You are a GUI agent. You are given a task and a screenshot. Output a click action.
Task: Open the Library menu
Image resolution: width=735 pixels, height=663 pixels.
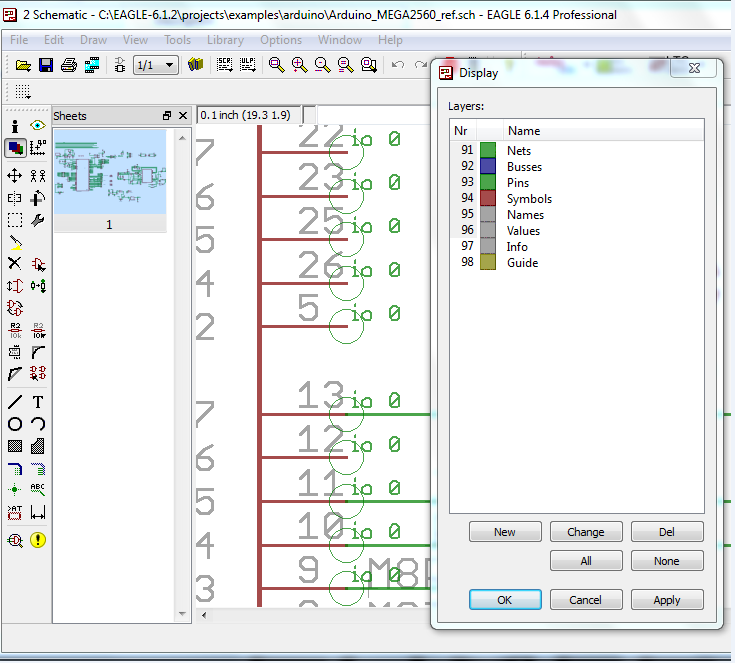[x=225, y=40]
